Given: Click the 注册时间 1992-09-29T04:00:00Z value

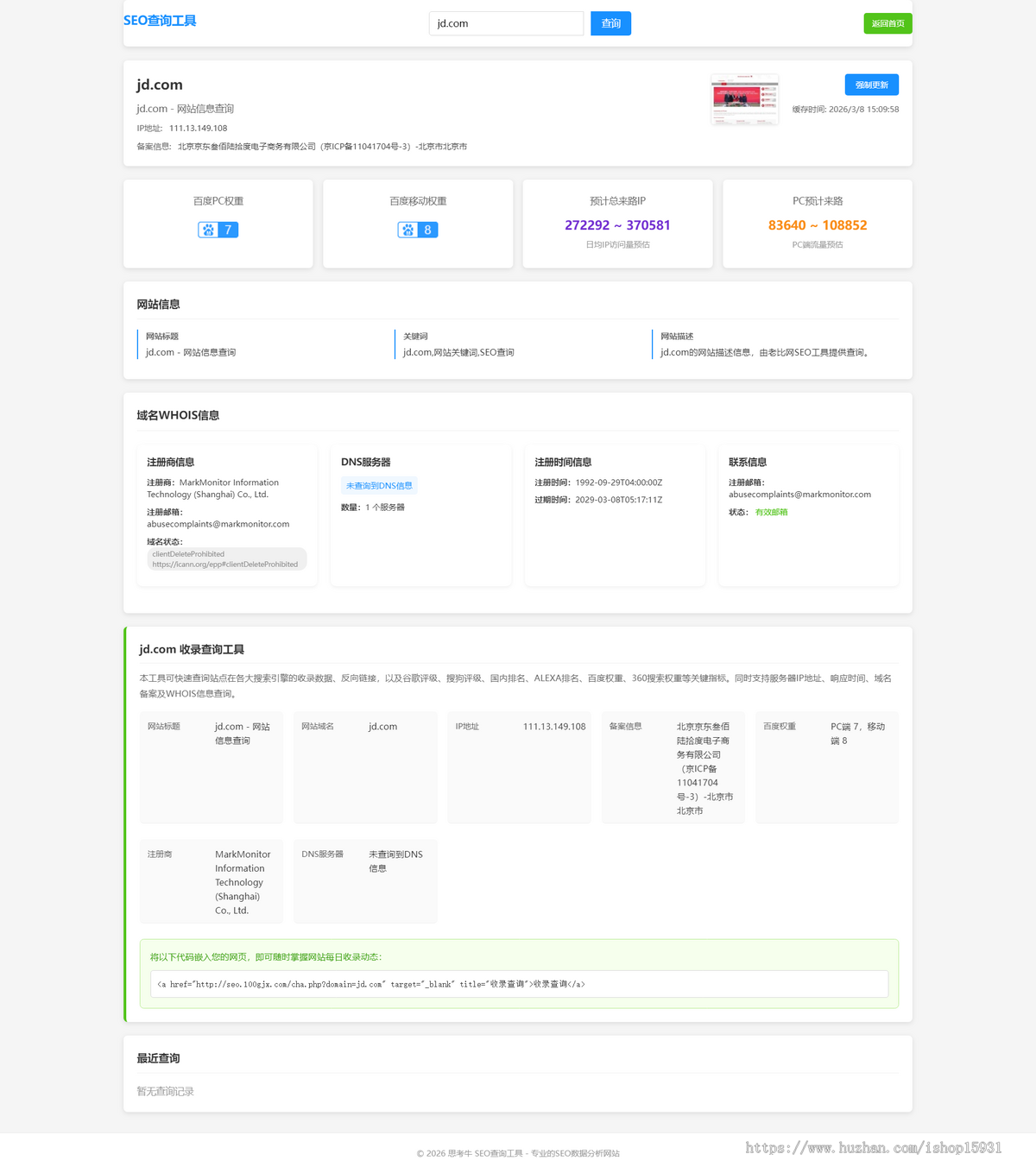Looking at the screenshot, I should tap(619, 482).
